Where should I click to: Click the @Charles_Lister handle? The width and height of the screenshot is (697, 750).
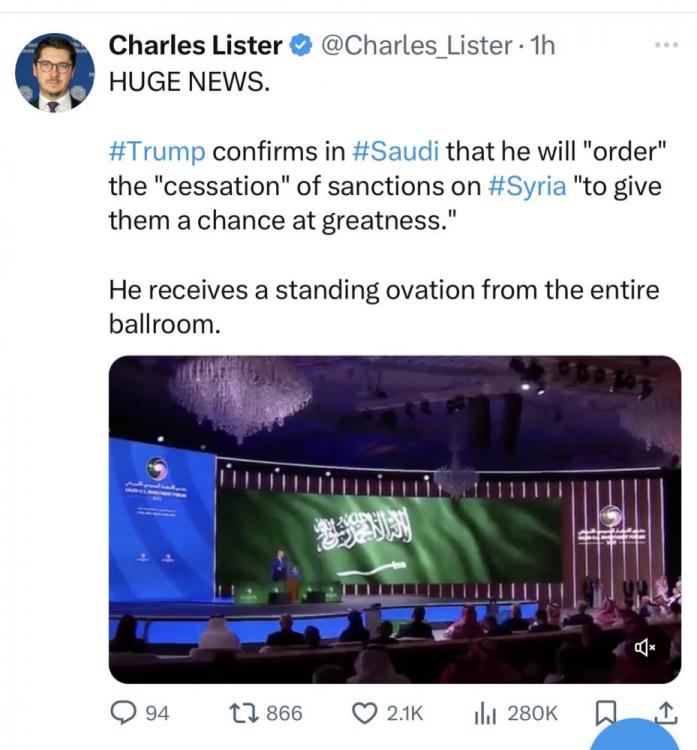(415, 45)
